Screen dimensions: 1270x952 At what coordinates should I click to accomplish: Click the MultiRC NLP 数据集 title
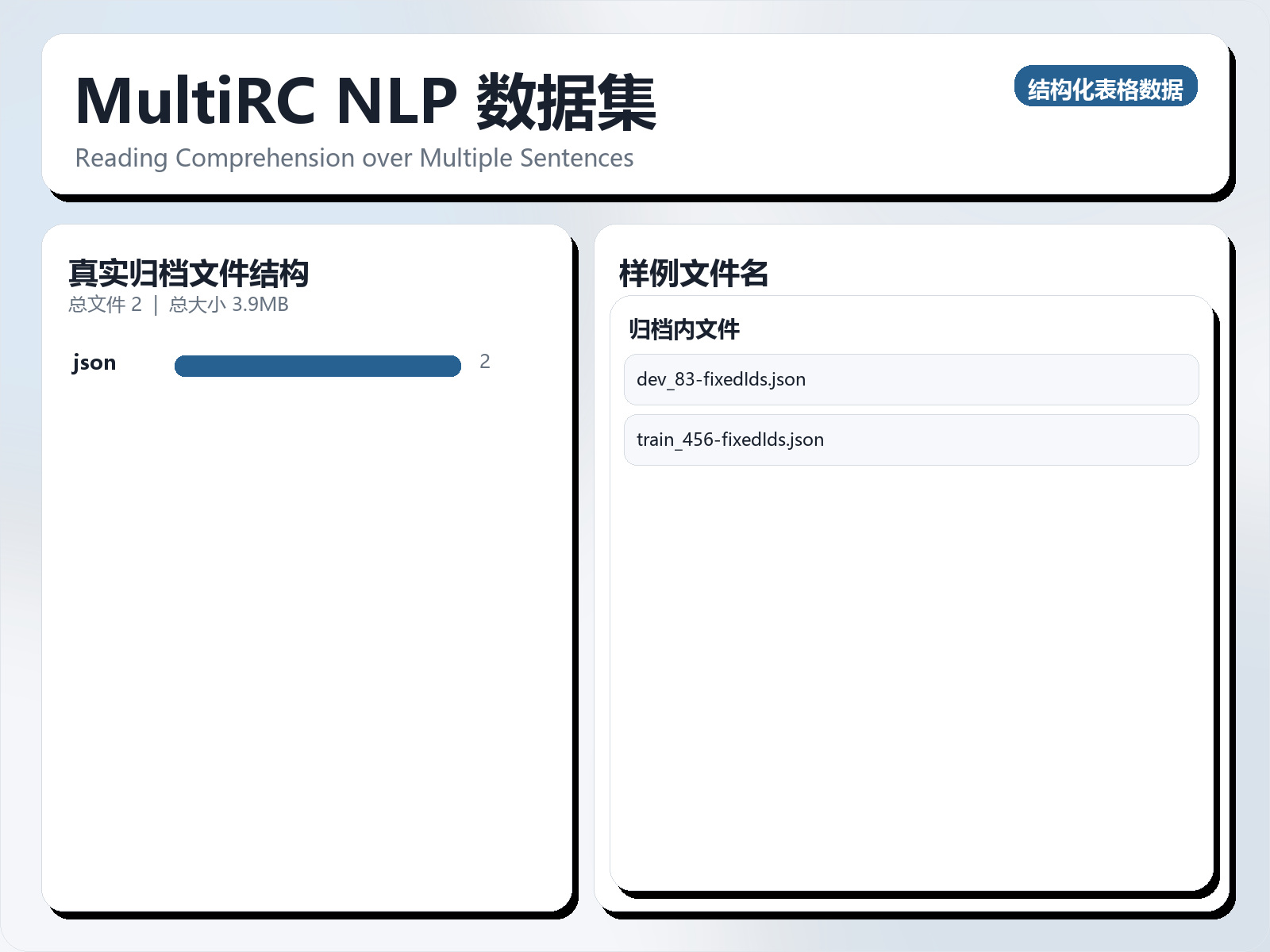pos(365,102)
